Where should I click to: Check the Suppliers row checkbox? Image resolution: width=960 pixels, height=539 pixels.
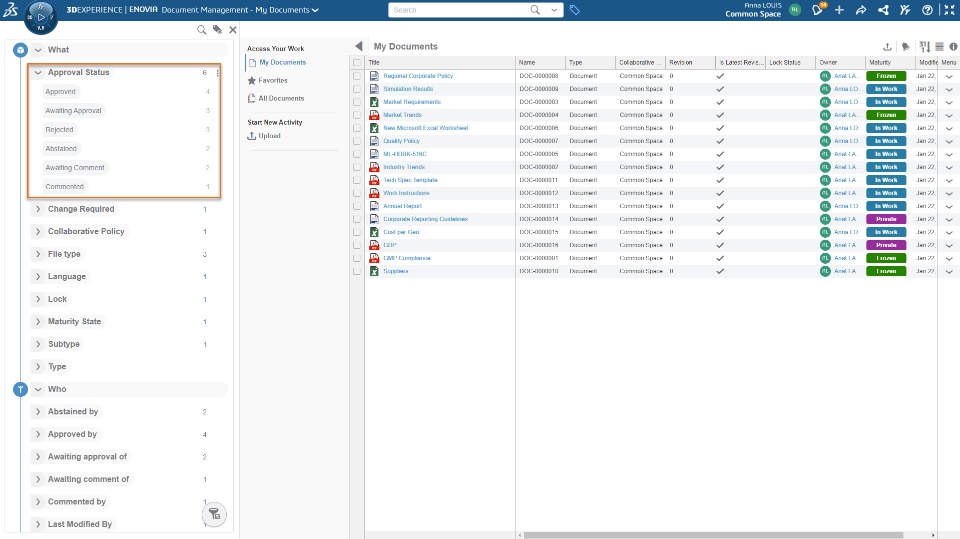pos(357,271)
